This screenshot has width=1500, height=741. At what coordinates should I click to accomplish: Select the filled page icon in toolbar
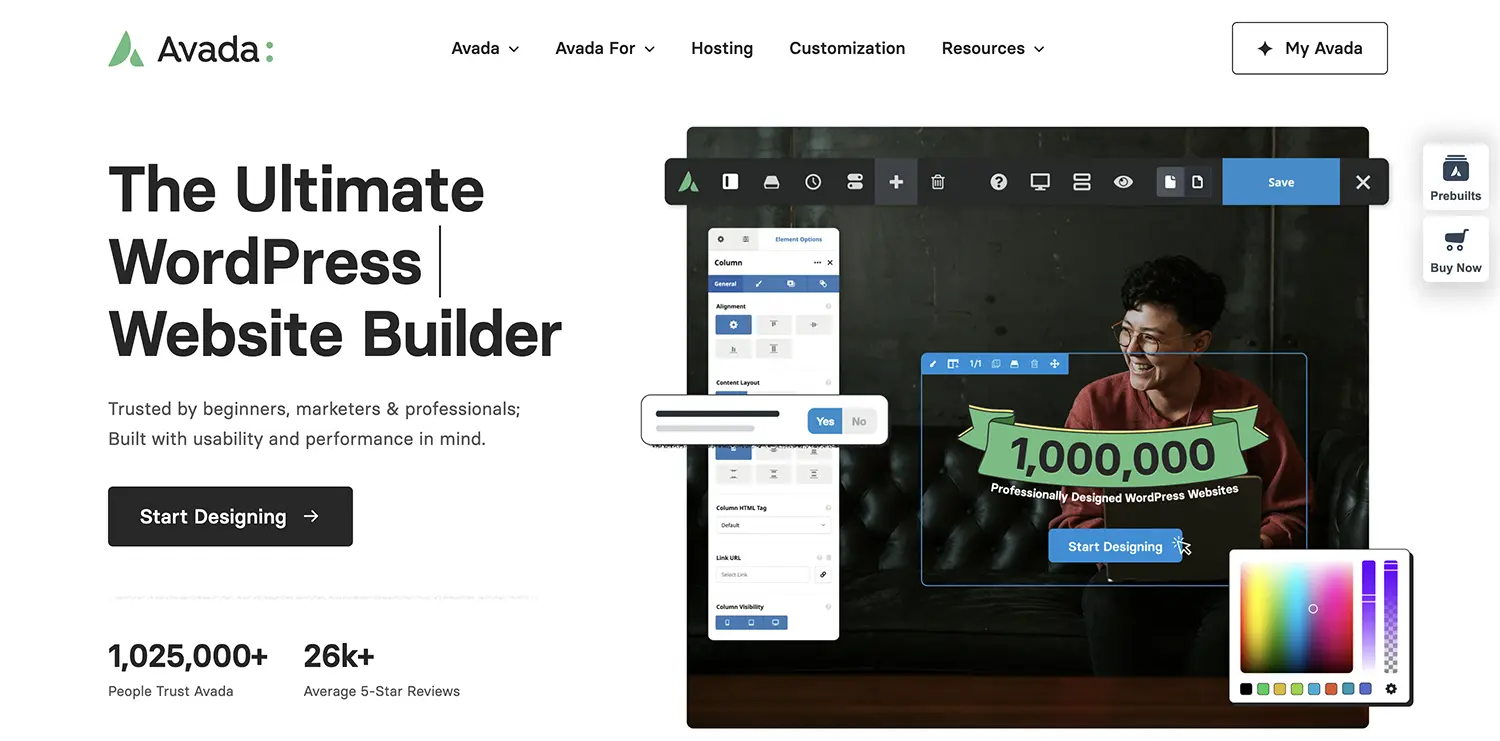(x=1170, y=182)
